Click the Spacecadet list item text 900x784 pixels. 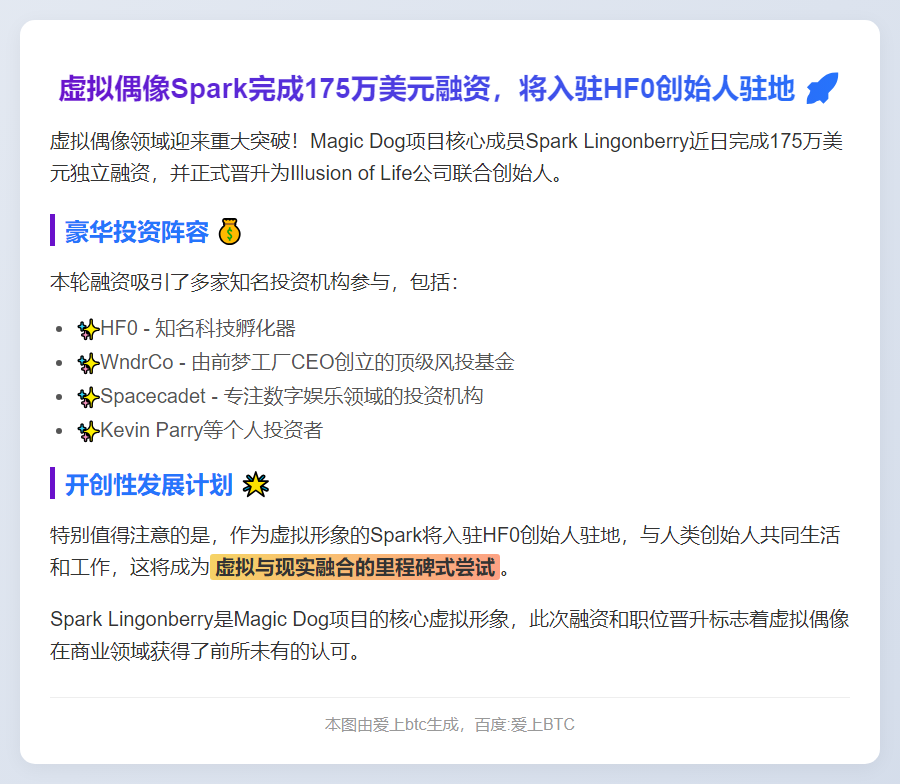tap(291, 397)
